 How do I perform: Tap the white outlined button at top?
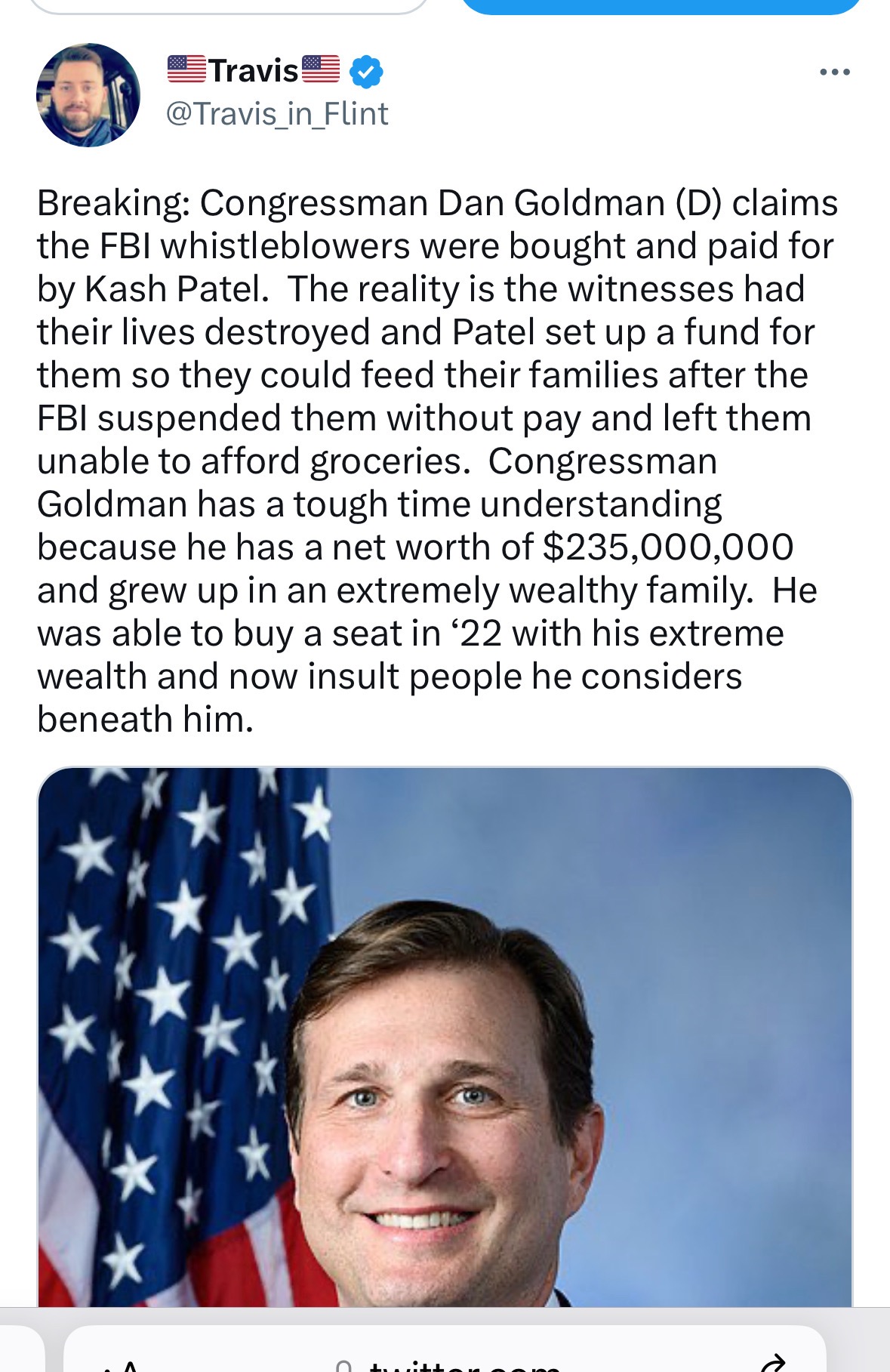pos(229,6)
